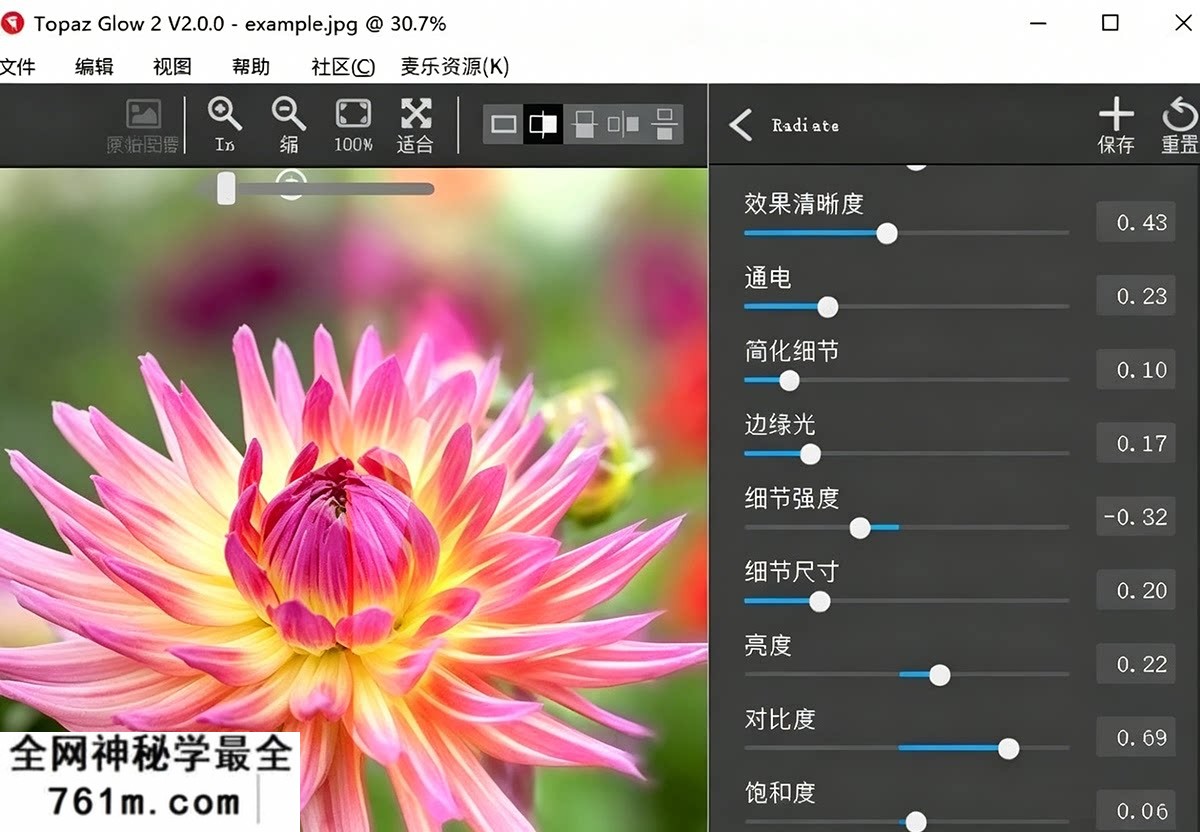The width and height of the screenshot is (1200, 832).
Task: Click the 简化细节 slider handle
Action: point(789,380)
